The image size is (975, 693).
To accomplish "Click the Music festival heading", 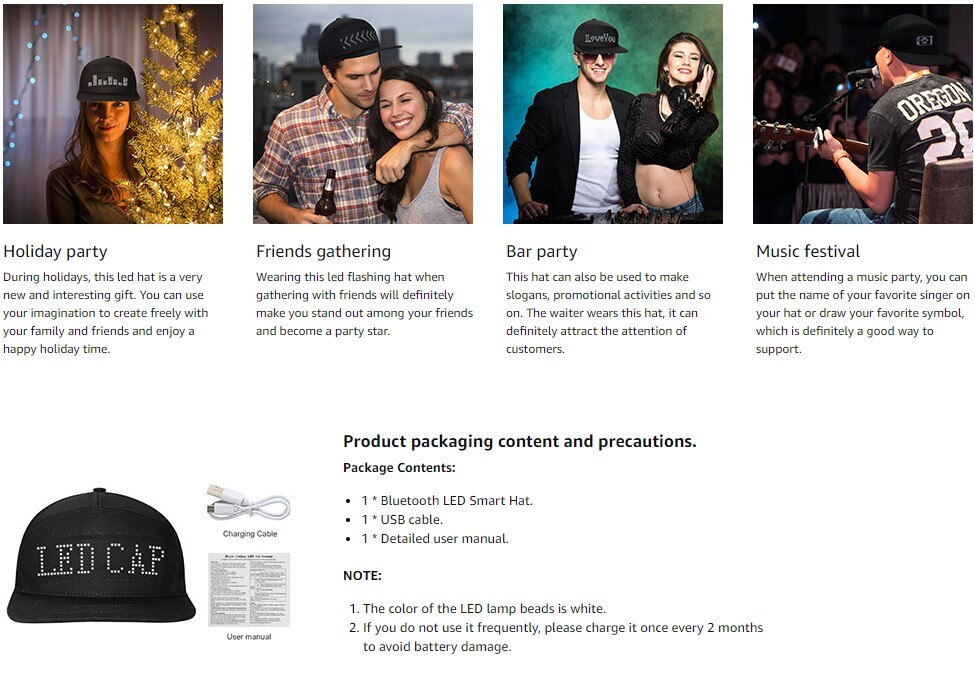I will (808, 251).
